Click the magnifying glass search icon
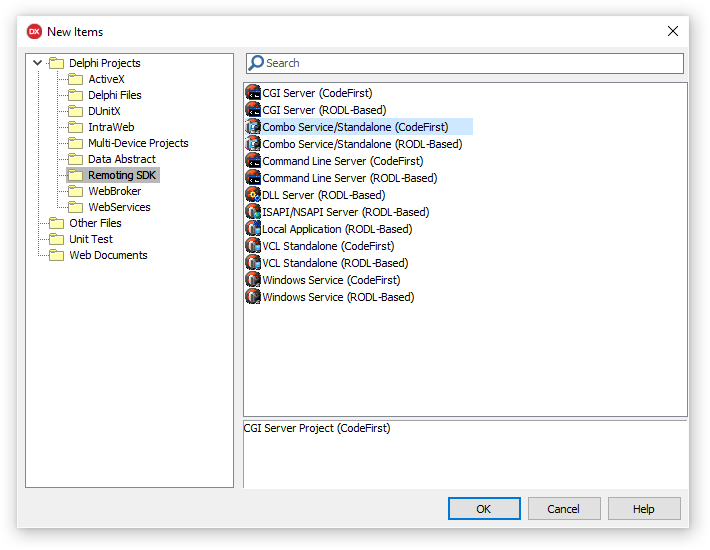Image resolution: width=710 pixels, height=550 pixels. (256, 63)
